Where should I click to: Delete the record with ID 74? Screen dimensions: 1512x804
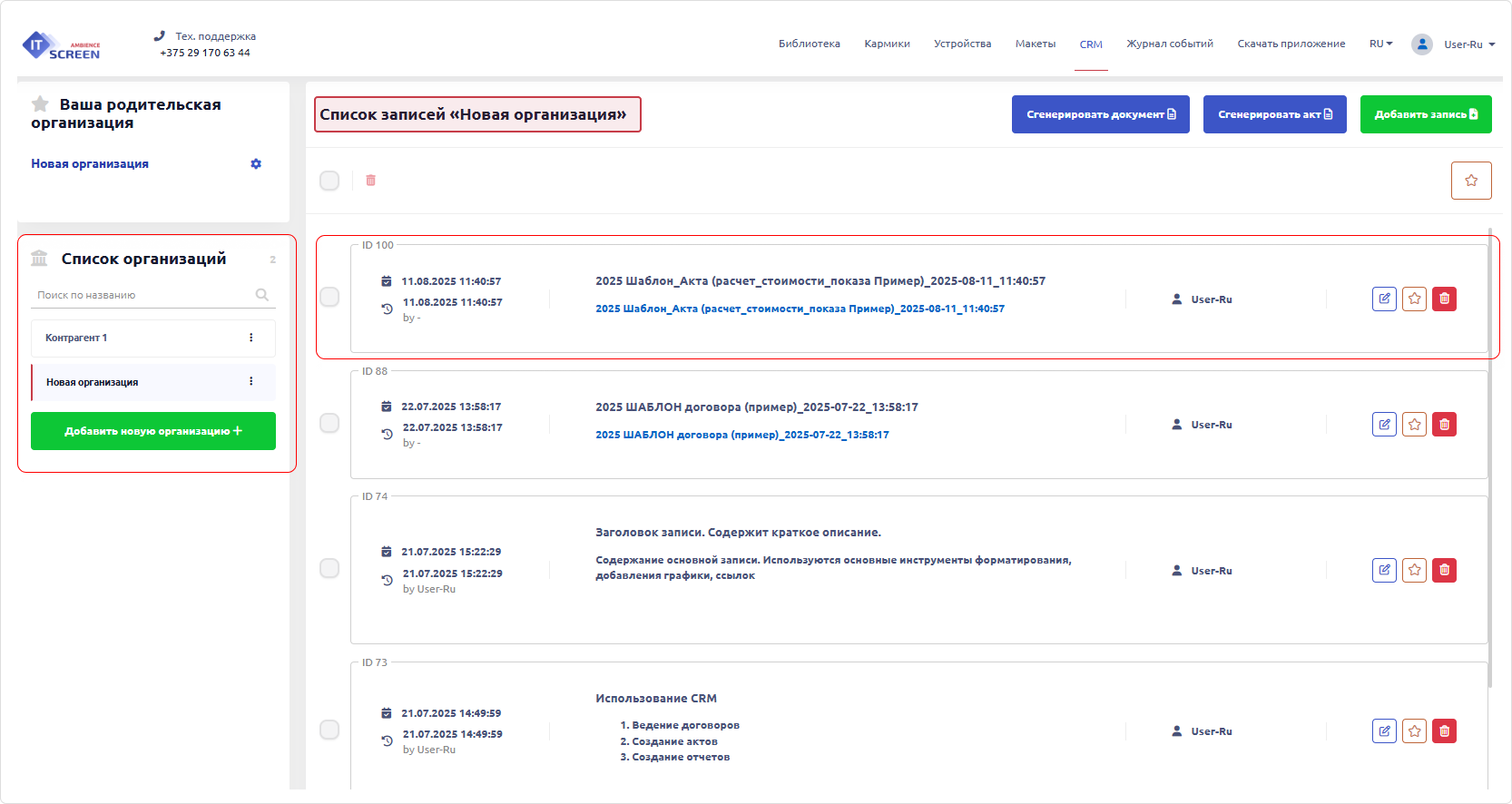(1444, 570)
